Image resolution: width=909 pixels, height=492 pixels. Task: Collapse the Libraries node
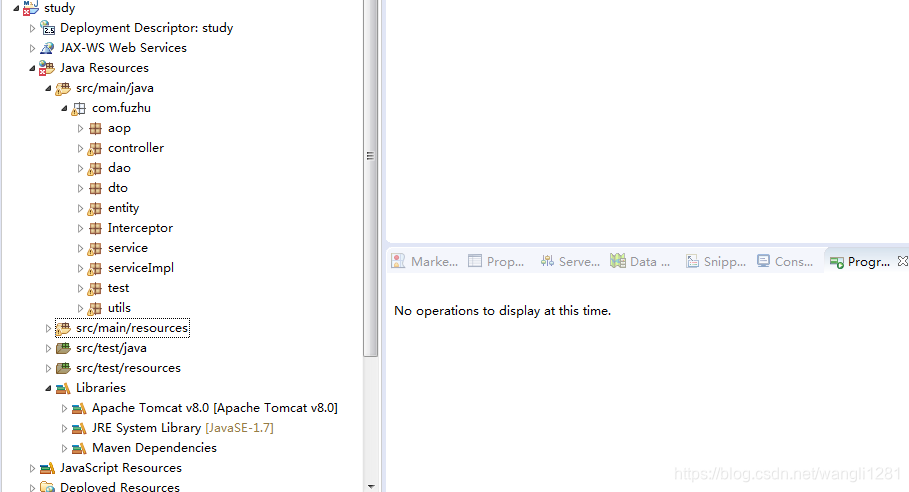coord(48,388)
